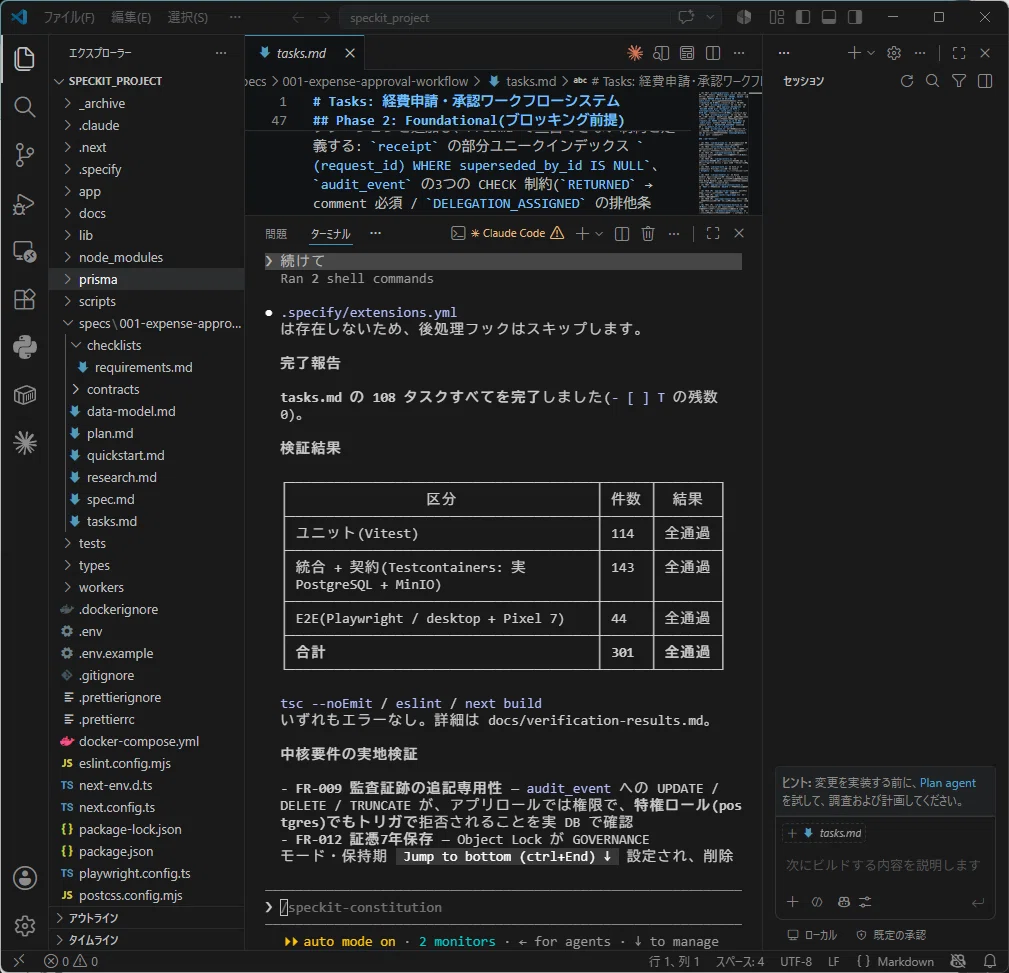Expand the アウトライン section

point(147,918)
